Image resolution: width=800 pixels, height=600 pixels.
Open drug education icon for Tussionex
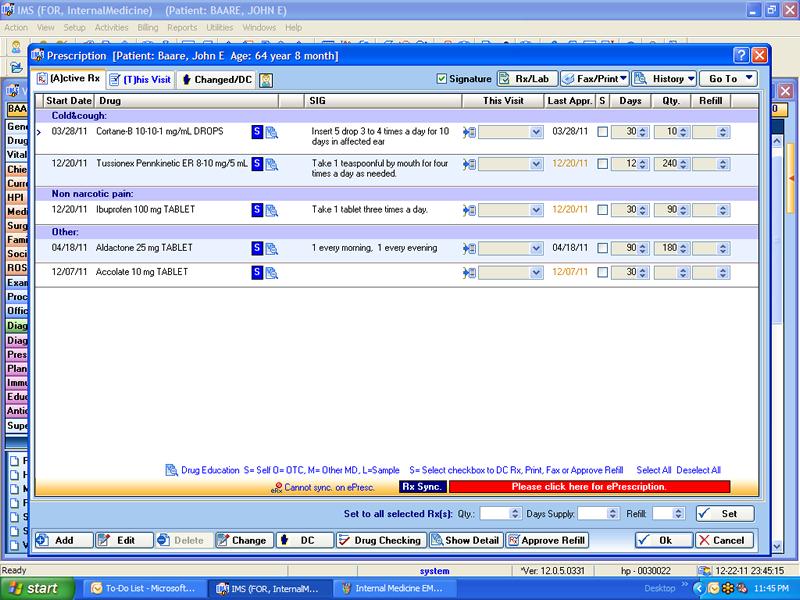272,165
